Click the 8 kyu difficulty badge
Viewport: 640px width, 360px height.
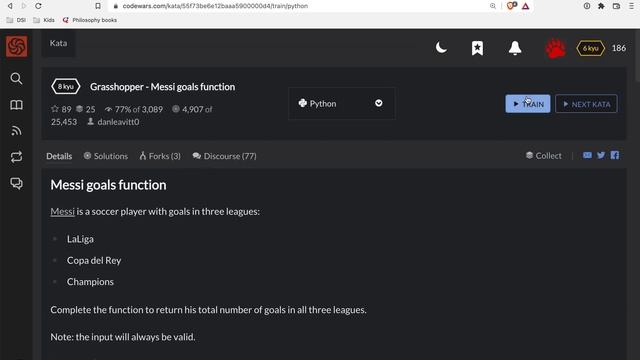click(x=66, y=87)
